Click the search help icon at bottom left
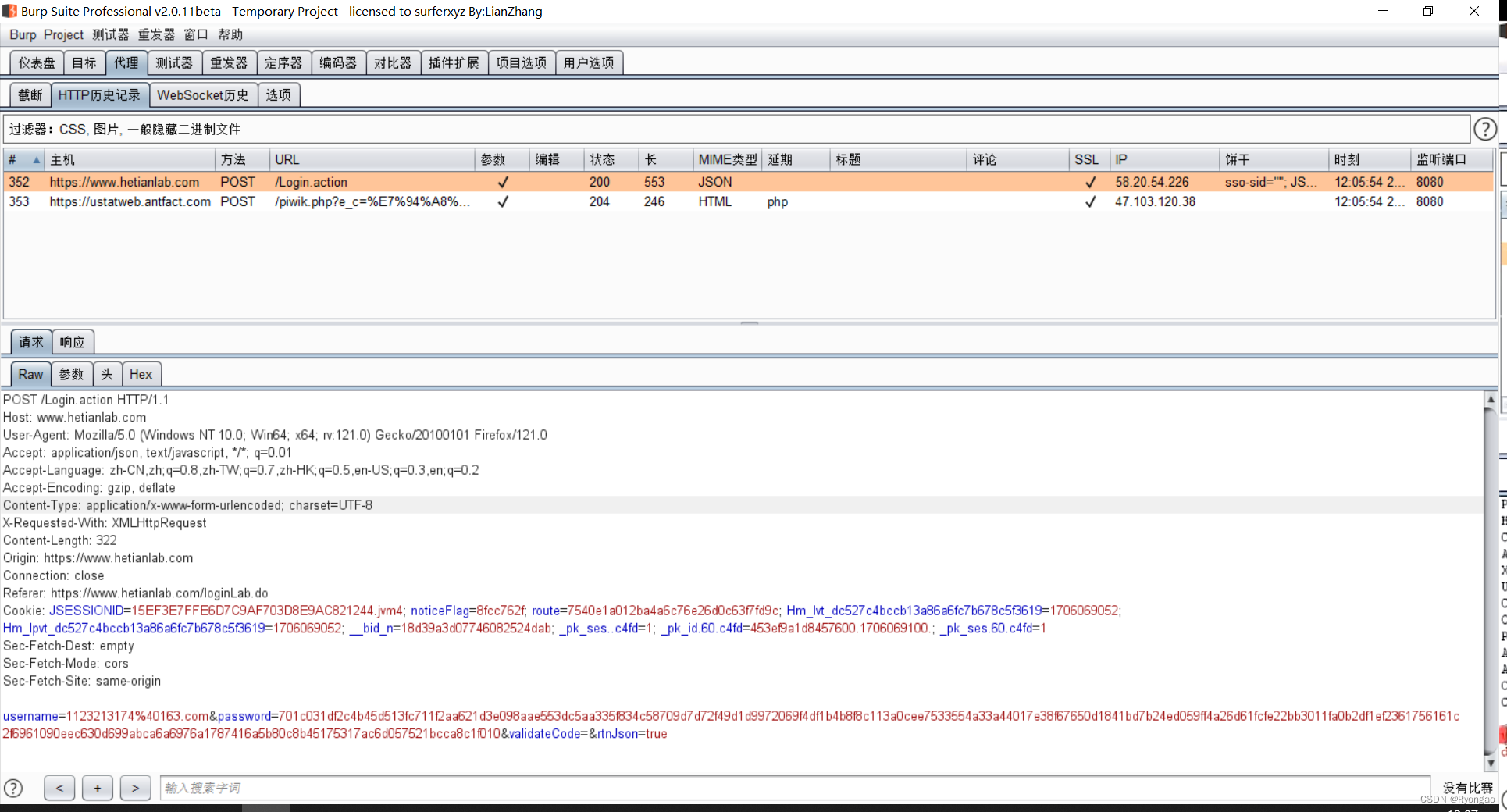The width and height of the screenshot is (1507, 812). point(13,788)
